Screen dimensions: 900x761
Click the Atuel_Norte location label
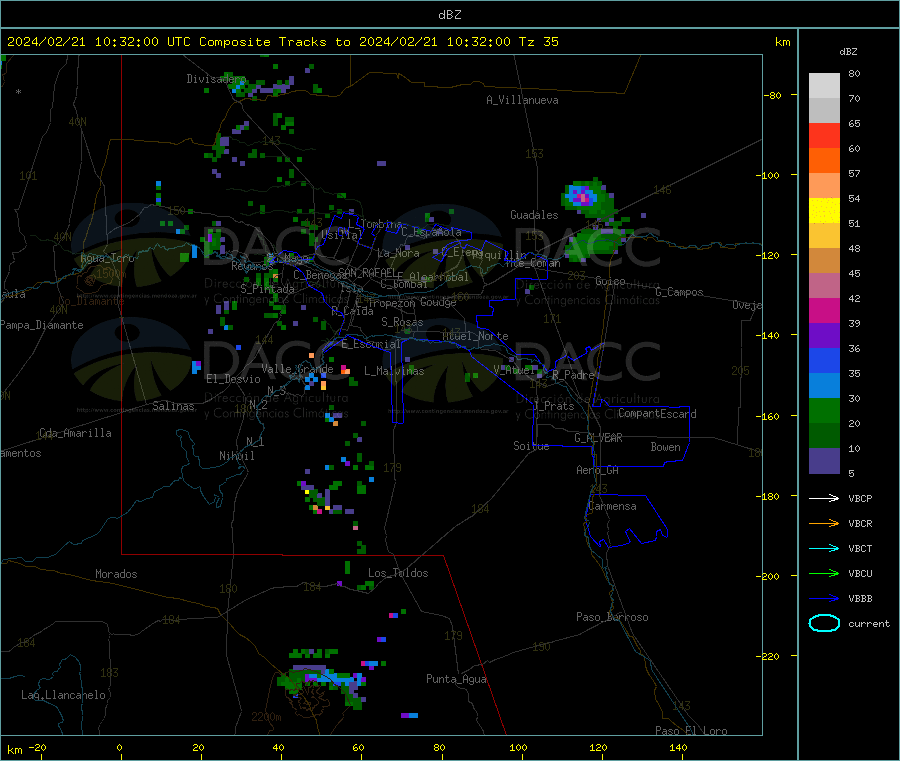[x=475, y=336]
